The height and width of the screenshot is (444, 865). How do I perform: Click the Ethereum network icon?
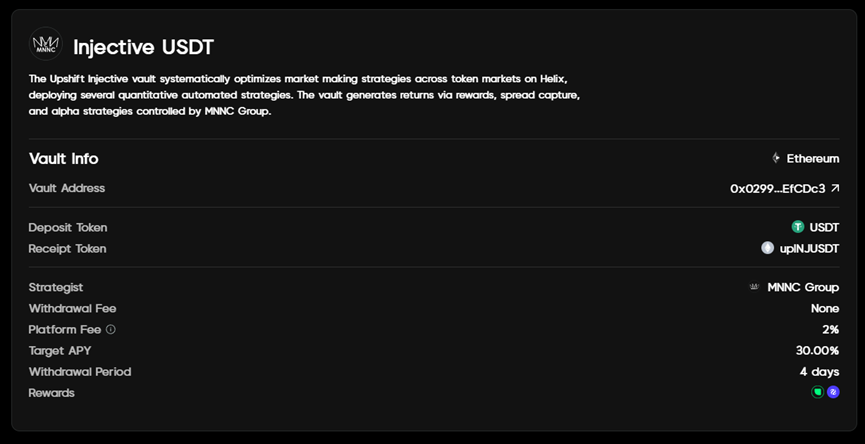pyautogui.click(x=776, y=158)
